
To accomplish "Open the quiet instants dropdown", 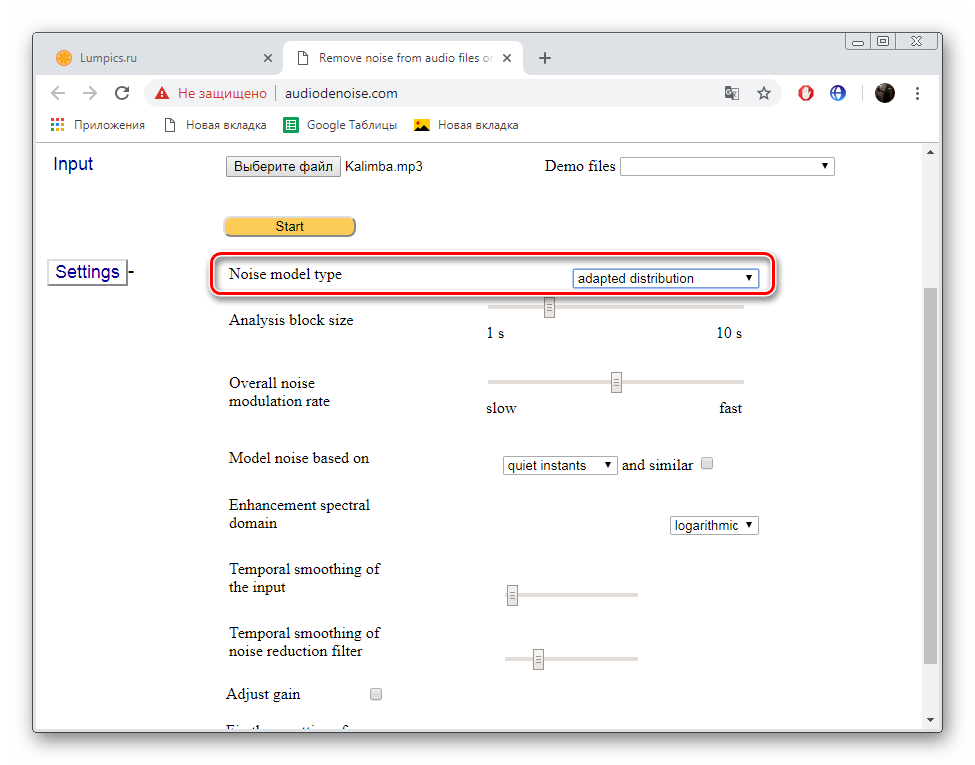I will pyautogui.click(x=560, y=465).
